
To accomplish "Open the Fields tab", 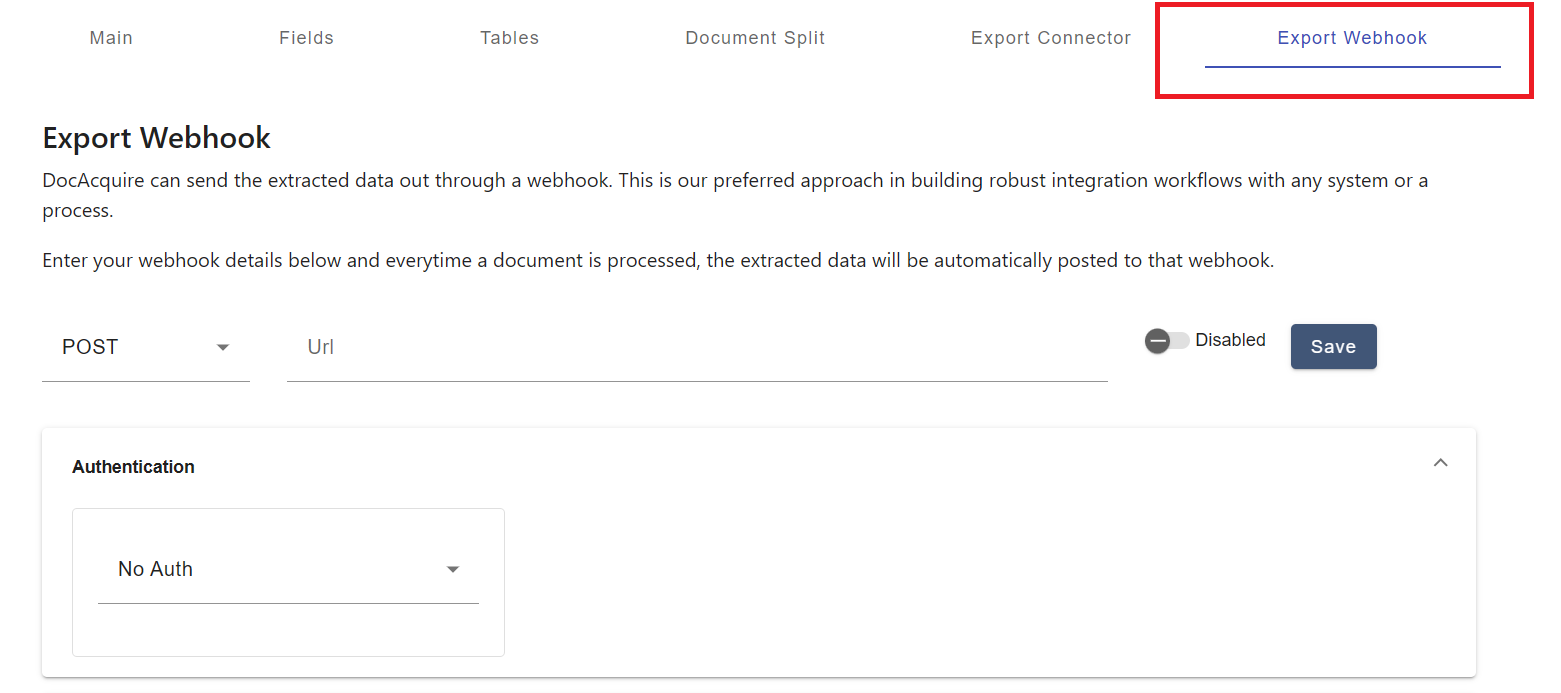I will (306, 37).
